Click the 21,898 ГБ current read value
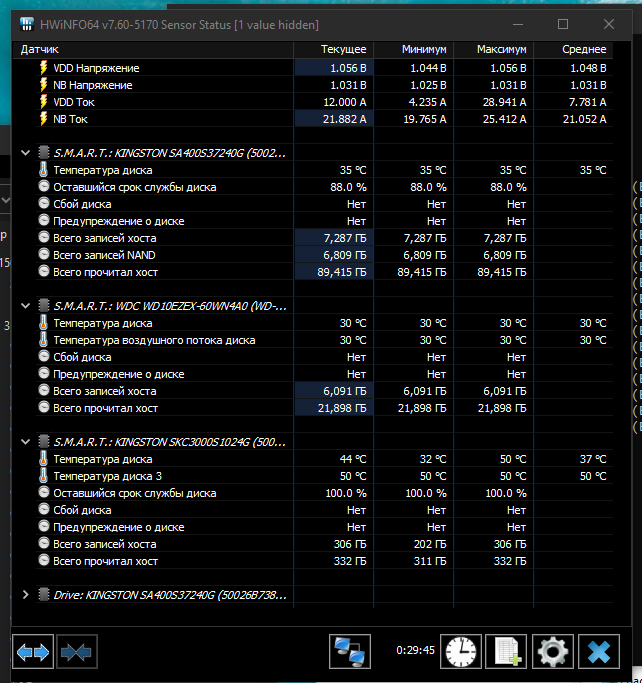Viewport: 642px width, 683px height. pos(342,408)
